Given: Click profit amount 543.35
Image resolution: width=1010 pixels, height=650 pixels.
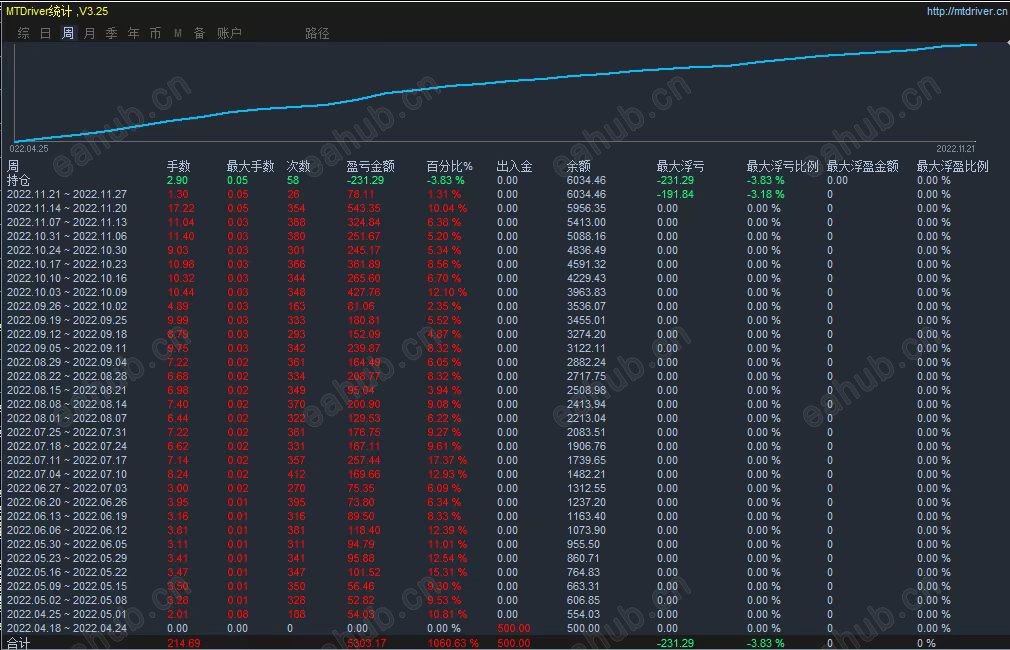Looking at the screenshot, I should coord(364,208).
